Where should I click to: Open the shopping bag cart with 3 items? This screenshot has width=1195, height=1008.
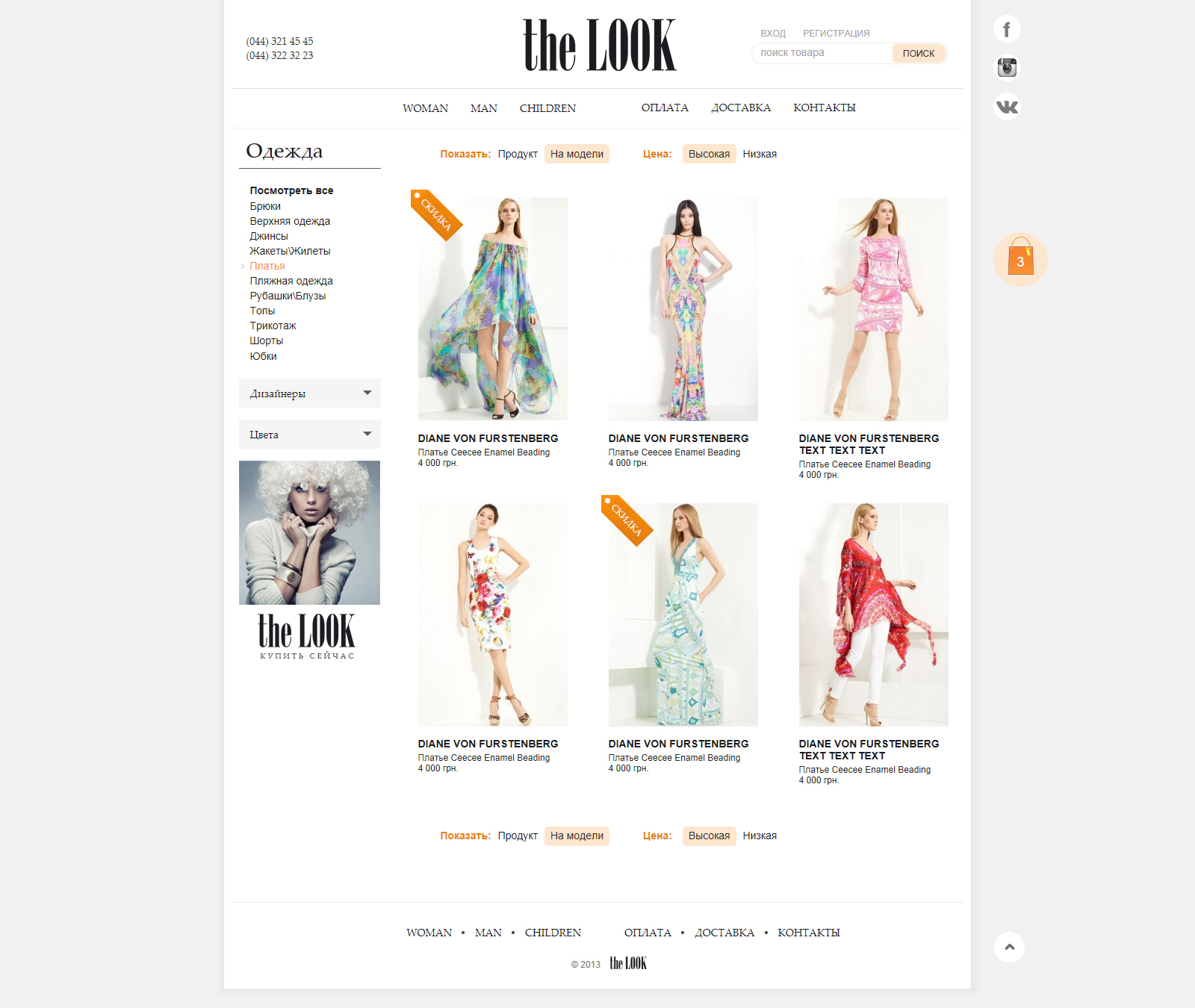click(1020, 259)
